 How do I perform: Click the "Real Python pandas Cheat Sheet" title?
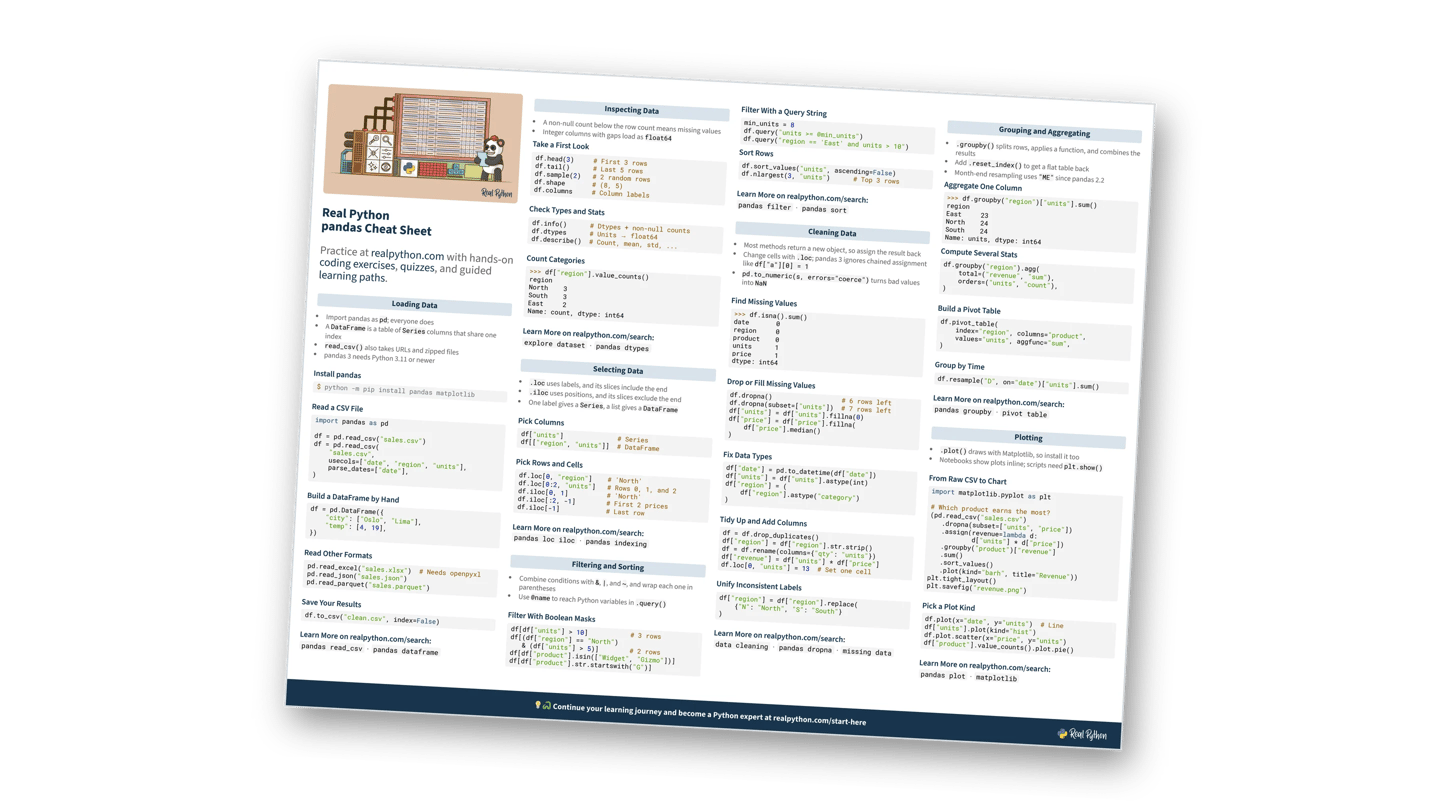coord(377,222)
